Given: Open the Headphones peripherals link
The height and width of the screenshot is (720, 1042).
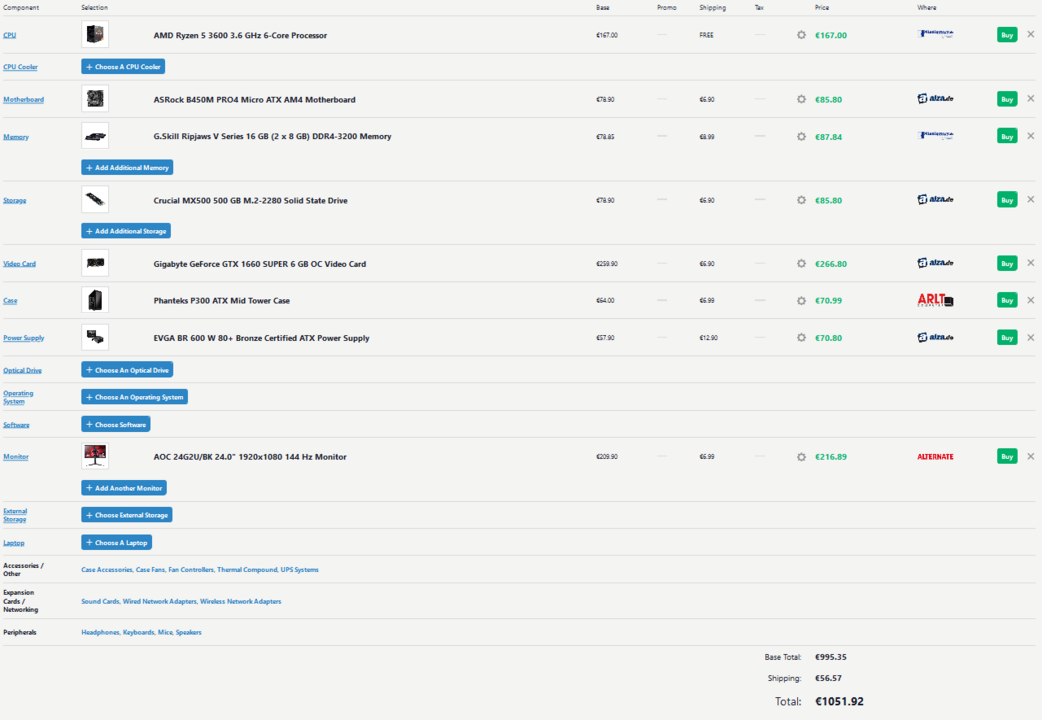Looking at the screenshot, I should coord(100,632).
